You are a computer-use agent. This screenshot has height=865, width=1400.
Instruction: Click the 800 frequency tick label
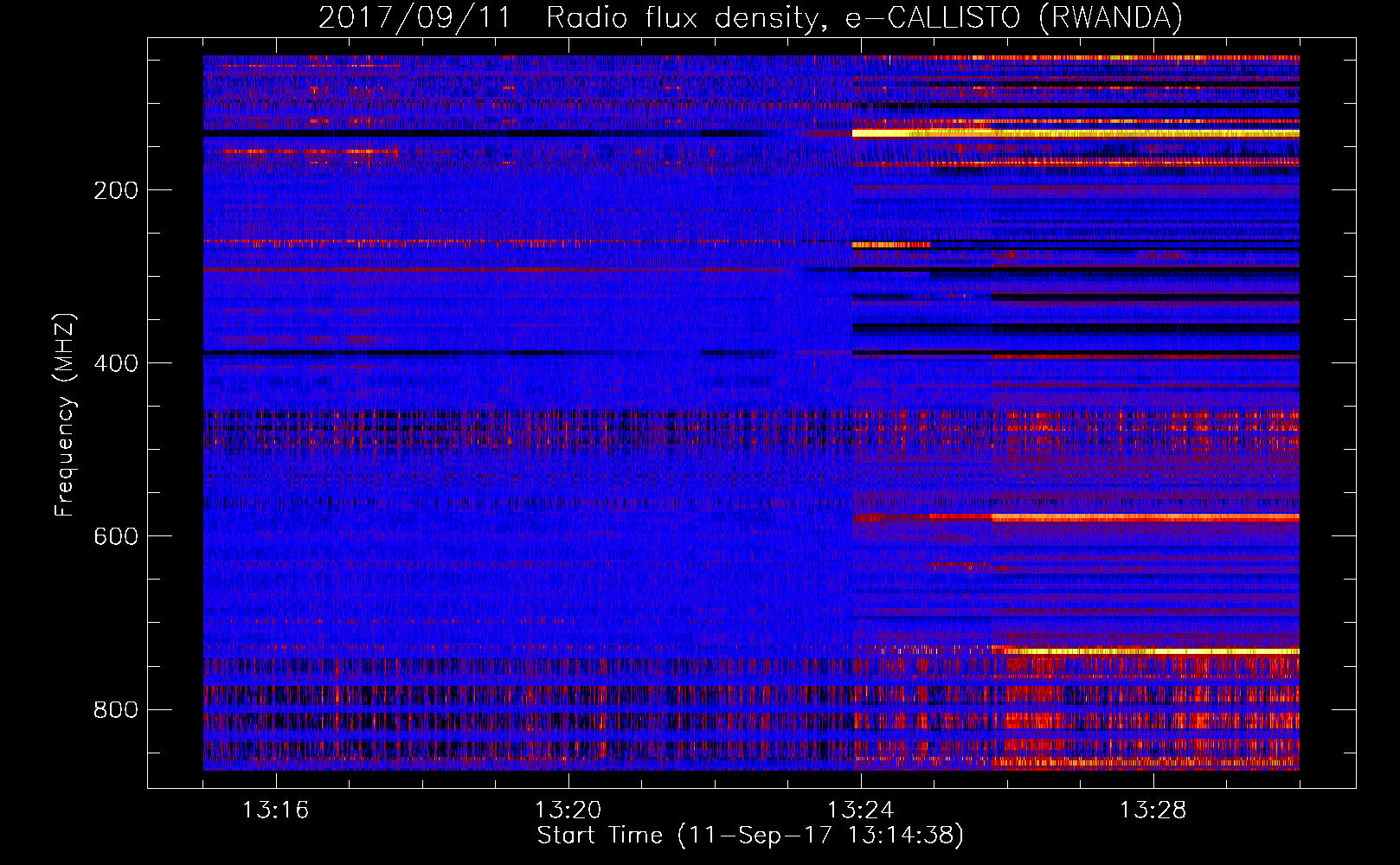pos(116,709)
